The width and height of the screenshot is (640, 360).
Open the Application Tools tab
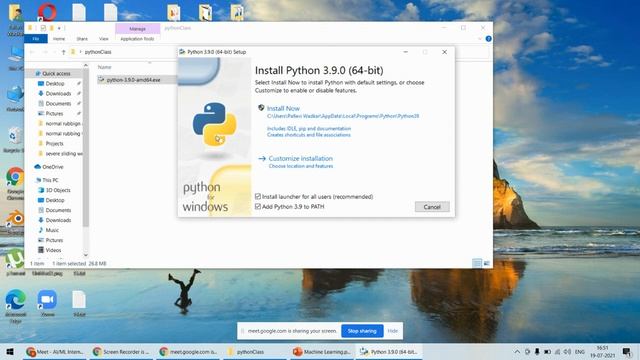click(137, 39)
